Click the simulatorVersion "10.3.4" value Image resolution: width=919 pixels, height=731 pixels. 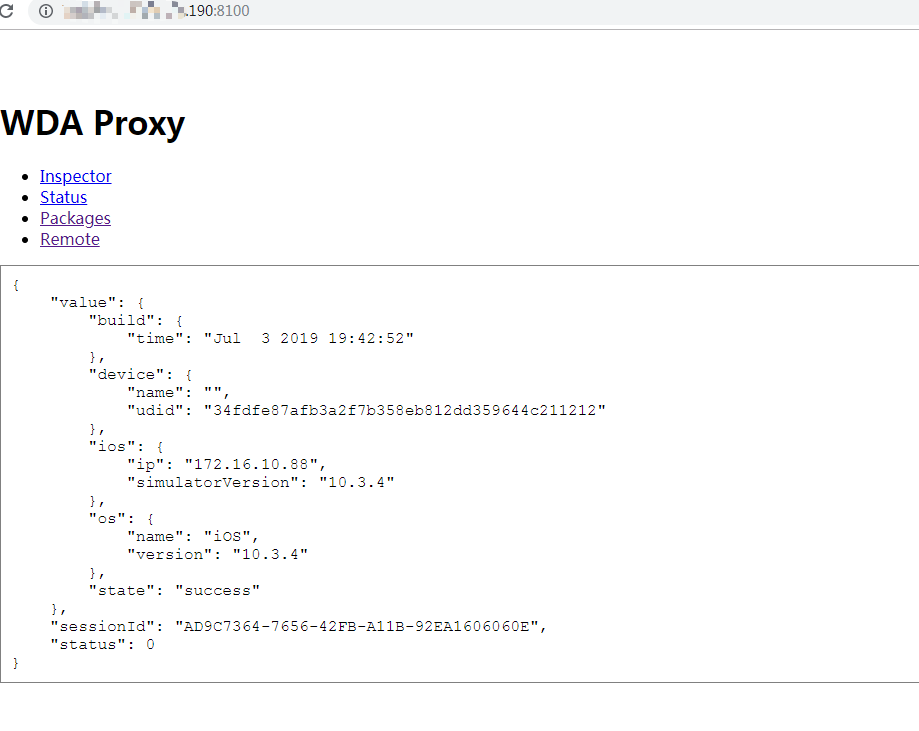coord(357,482)
